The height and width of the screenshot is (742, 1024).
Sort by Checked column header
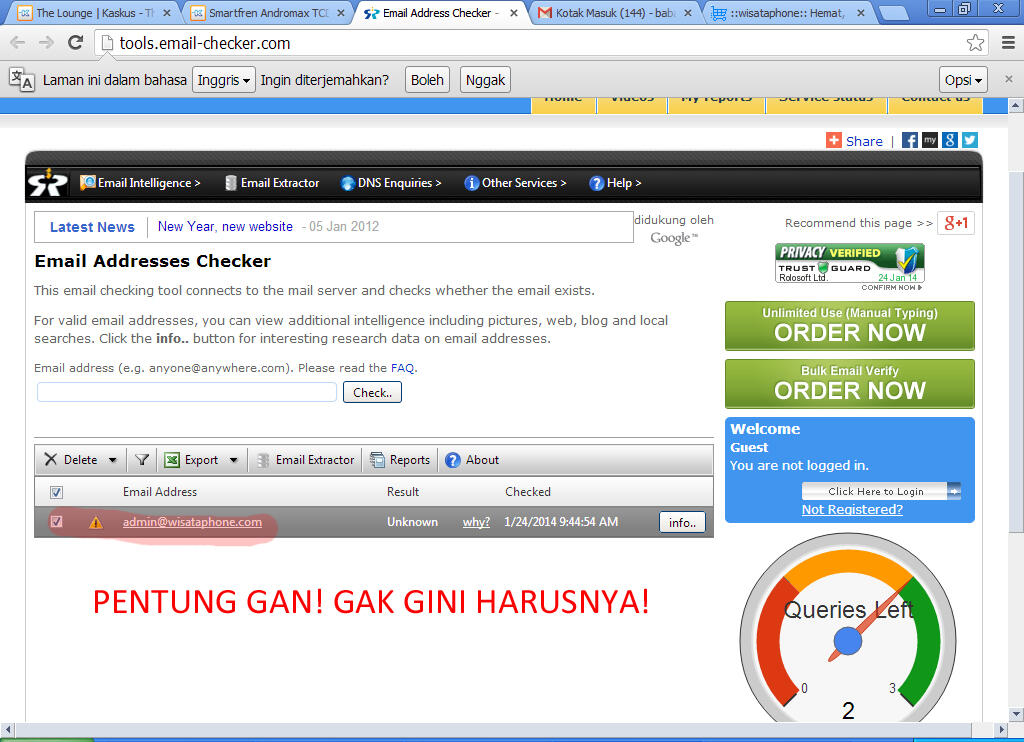tap(528, 492)
